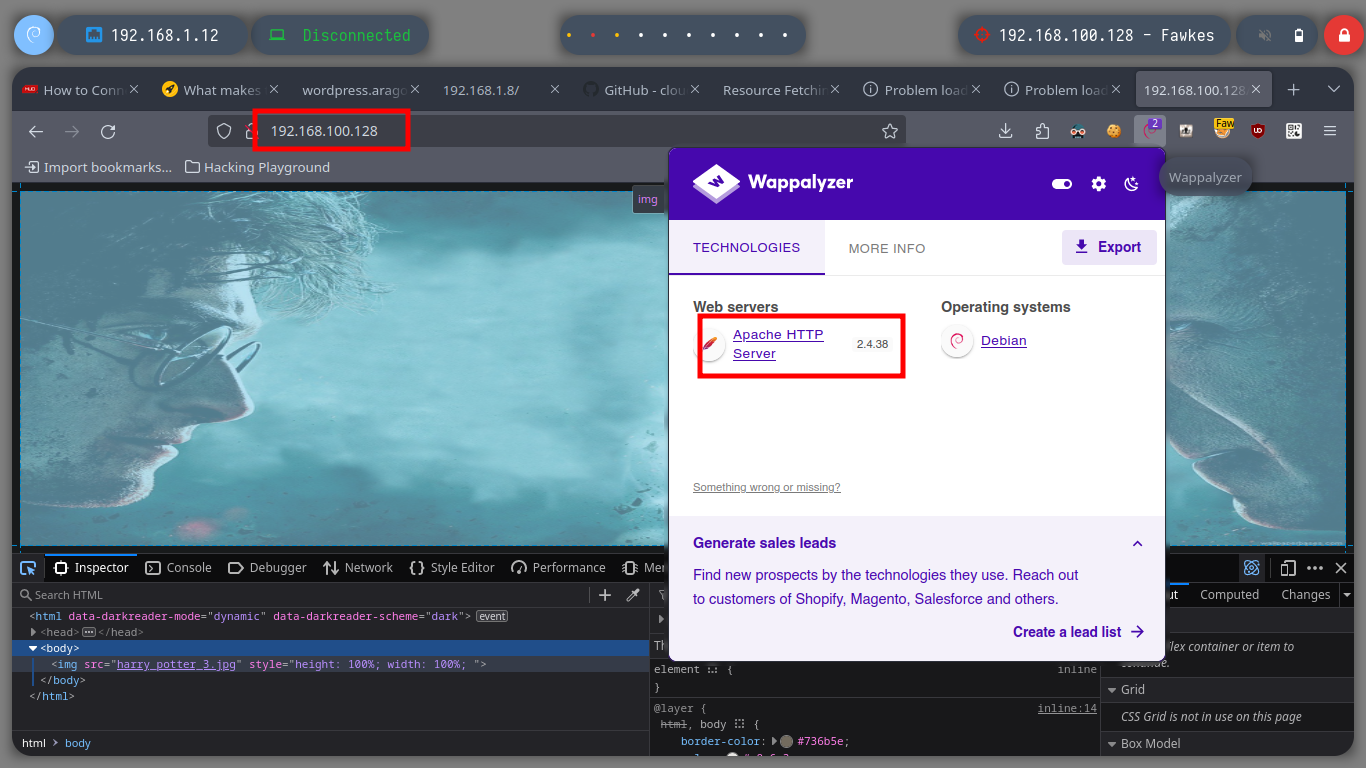The image size is (1366, 768).
Task: Close the 'How to Conn' tab
Action: (x=133, y=90)
